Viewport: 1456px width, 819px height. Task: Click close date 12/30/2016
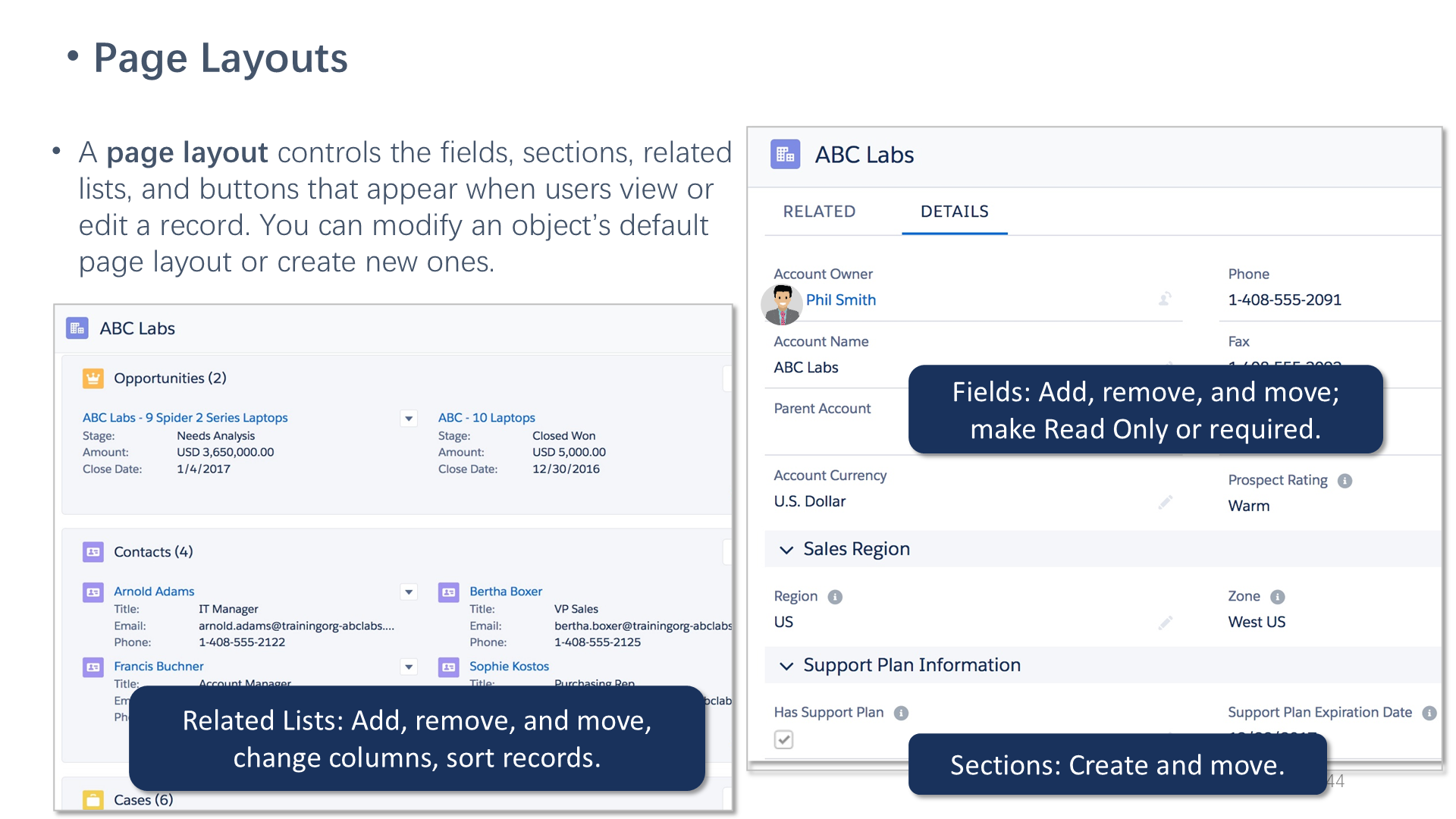click(566, 469)
